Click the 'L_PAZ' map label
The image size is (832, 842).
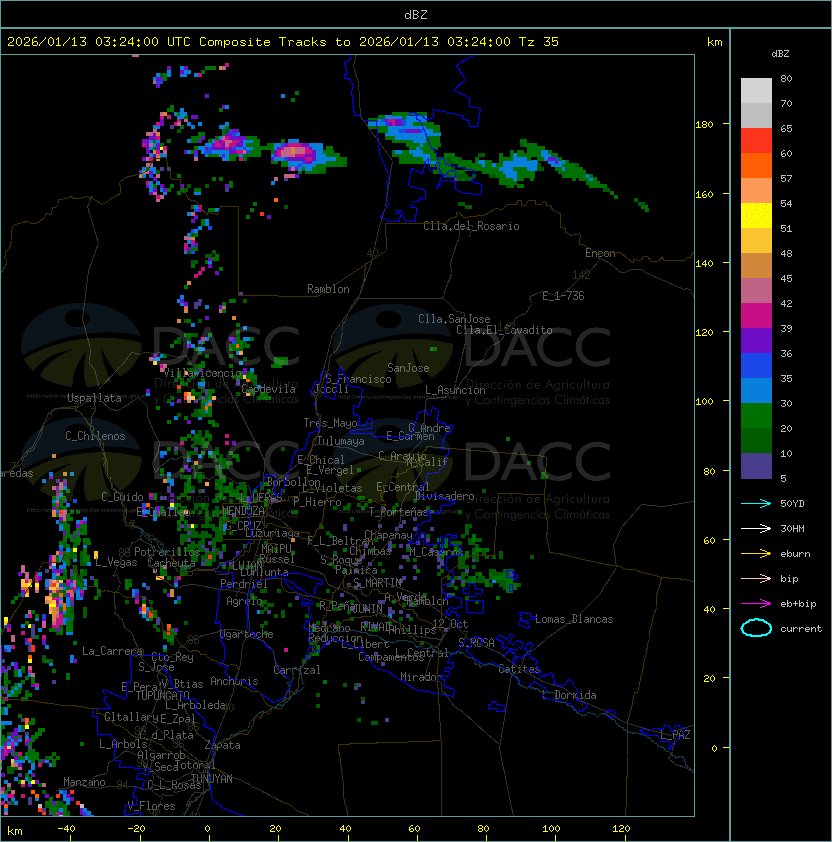(675, 735)
